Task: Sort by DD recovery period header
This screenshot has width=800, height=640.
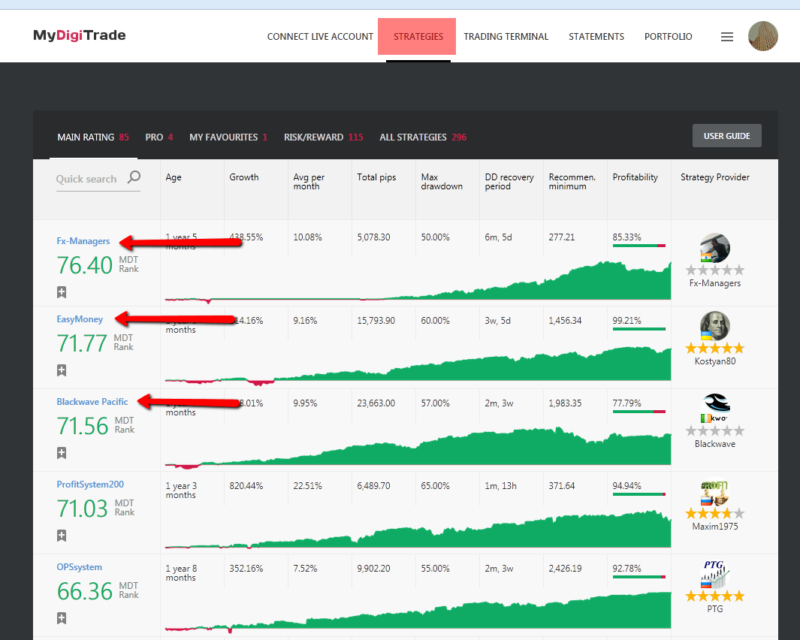Action: [509, 182]
